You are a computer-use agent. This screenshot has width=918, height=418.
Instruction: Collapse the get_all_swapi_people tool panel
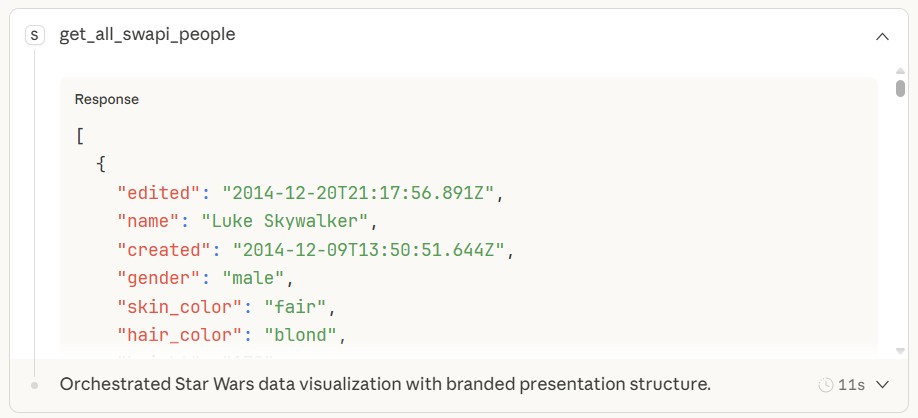coord(882,36)
